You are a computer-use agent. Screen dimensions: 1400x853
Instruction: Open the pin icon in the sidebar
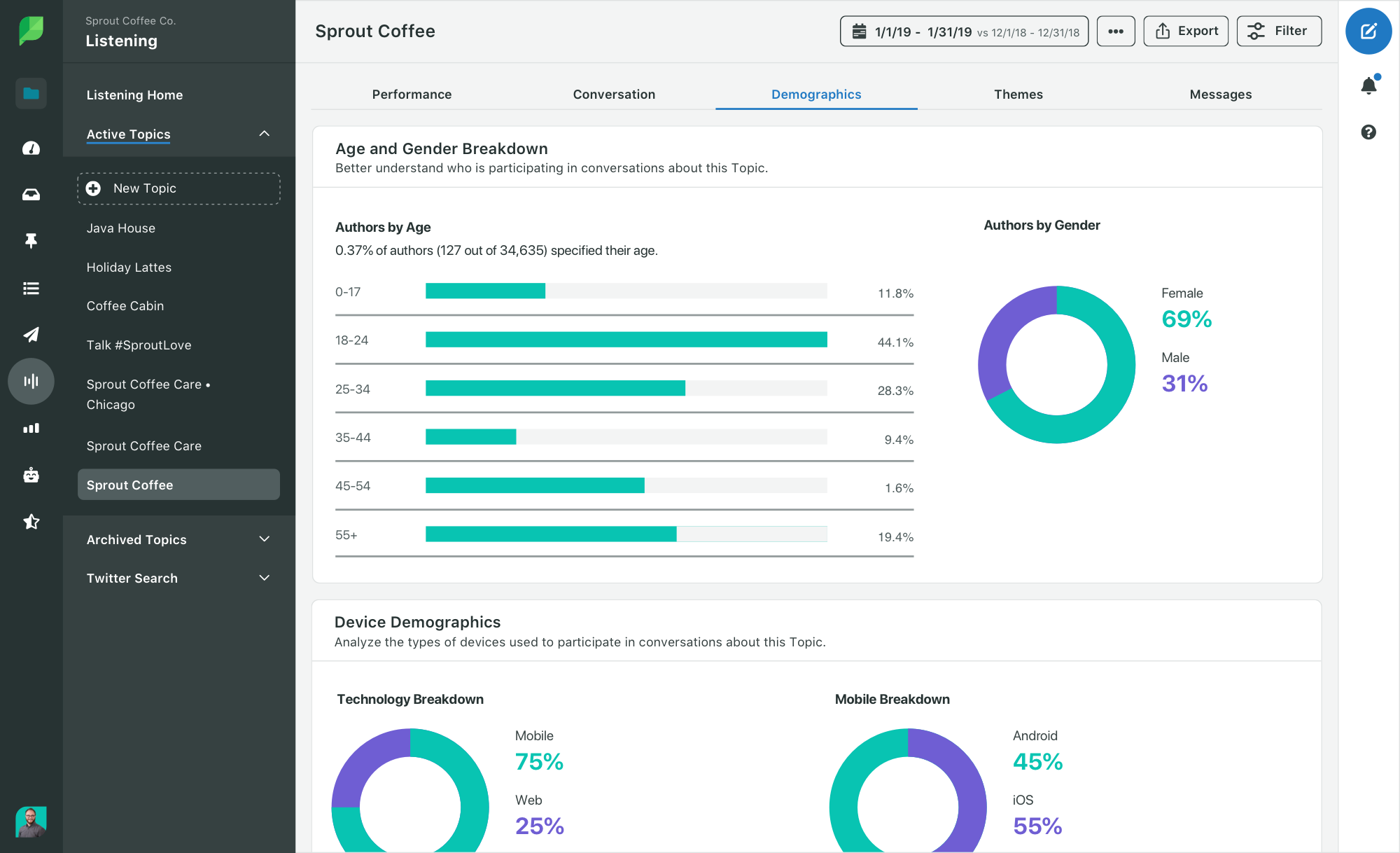[31, 240]
